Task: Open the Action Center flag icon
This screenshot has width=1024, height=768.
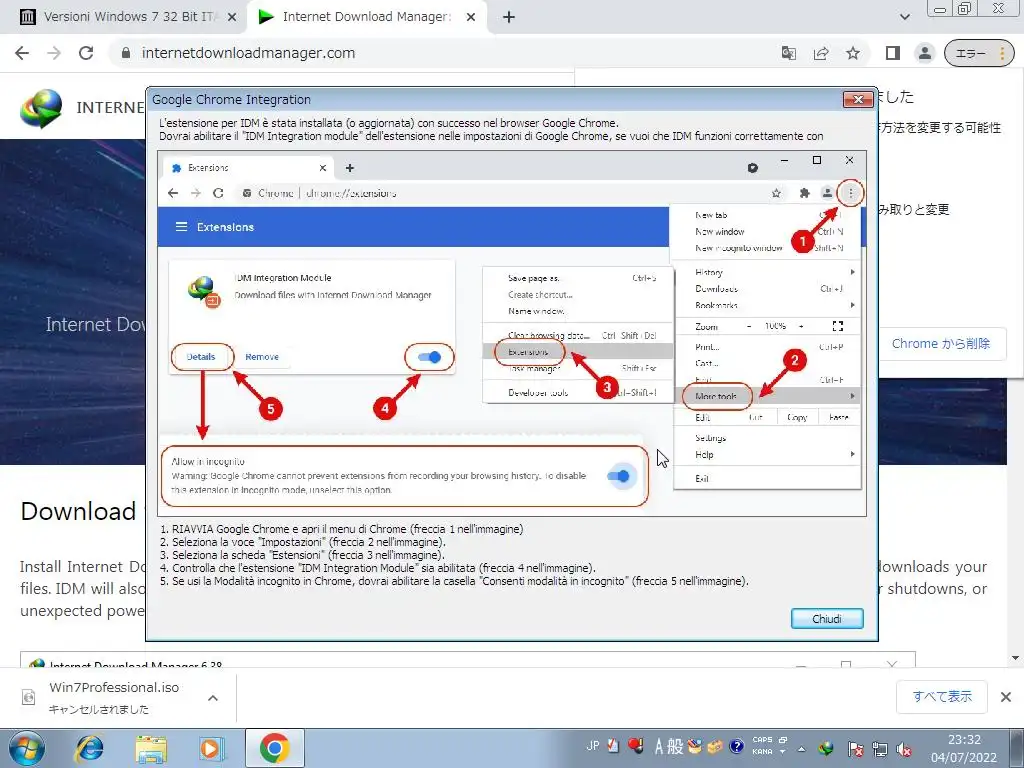Action: [x=855, y=749]
